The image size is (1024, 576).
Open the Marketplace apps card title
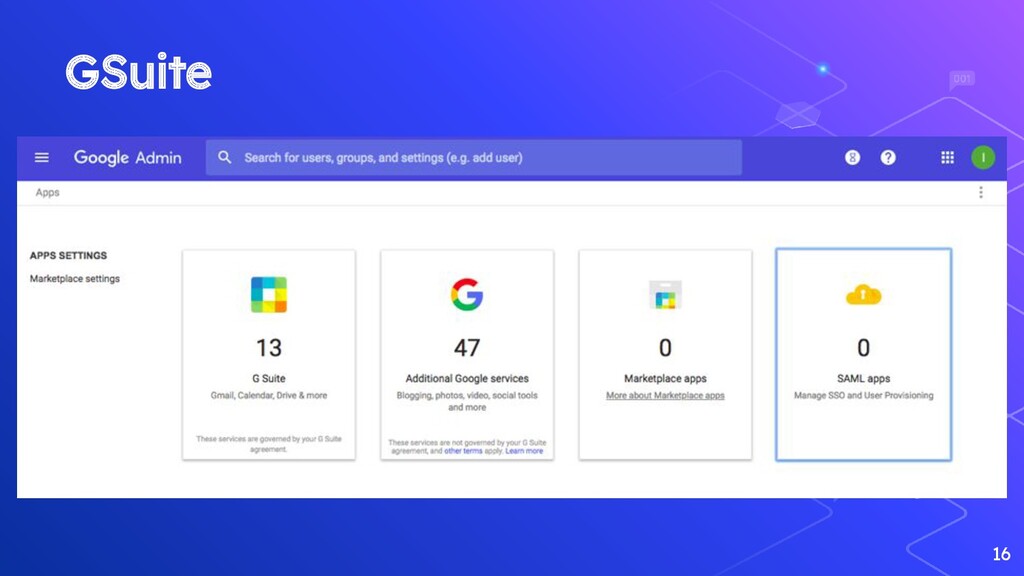[665, 378]
